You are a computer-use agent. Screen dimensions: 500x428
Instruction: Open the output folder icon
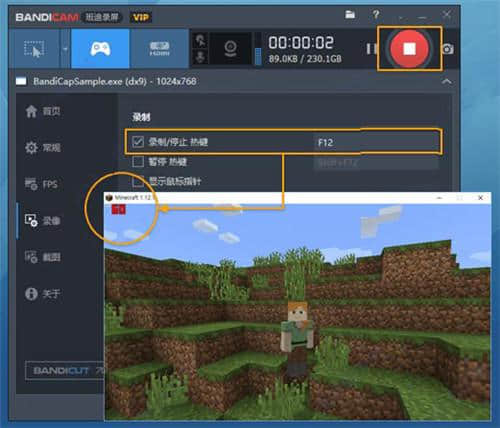[350, 14]
